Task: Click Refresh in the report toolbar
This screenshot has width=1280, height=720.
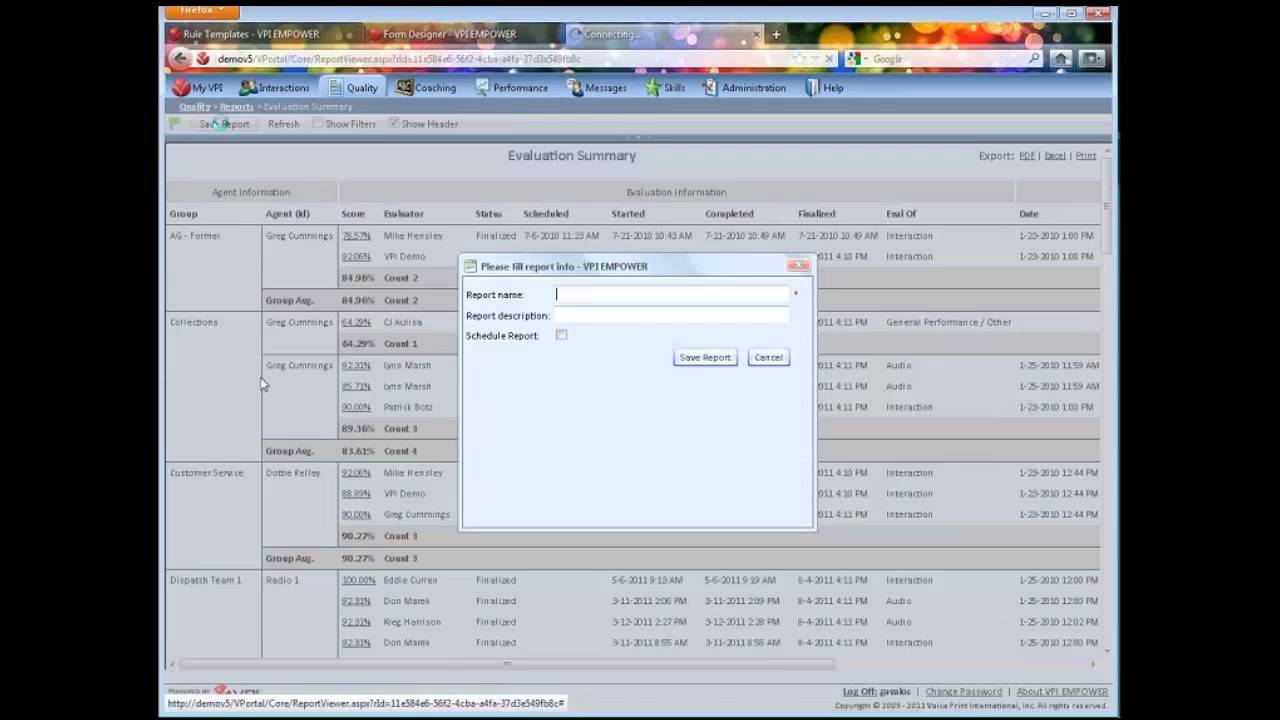Action: tap(283, 124)
